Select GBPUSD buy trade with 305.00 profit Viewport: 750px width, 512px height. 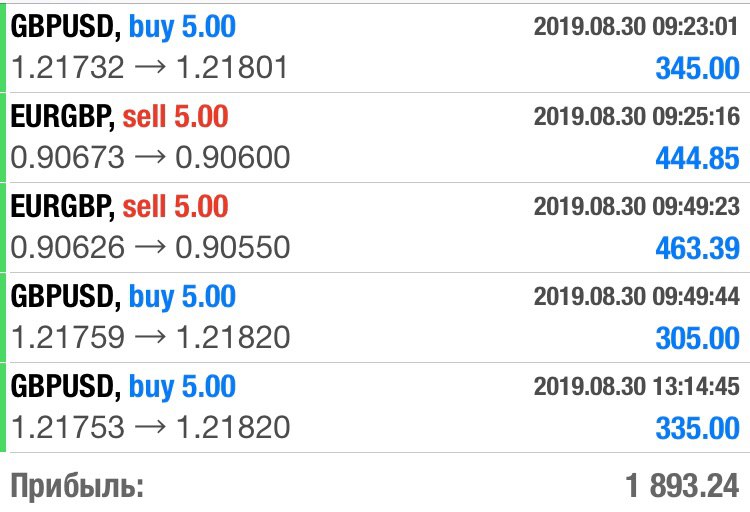pos(375,317)
